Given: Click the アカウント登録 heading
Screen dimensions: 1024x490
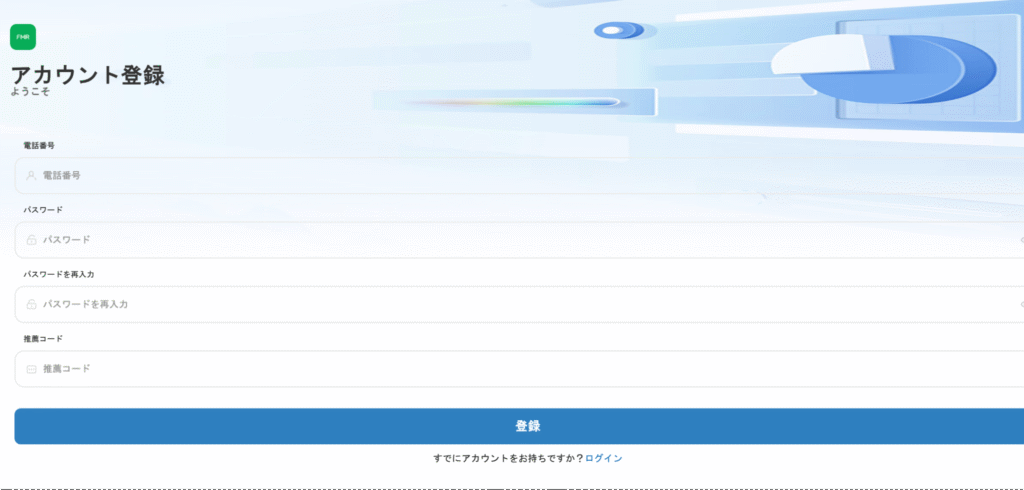Looking at the screenshot, I should click(88, 75).
